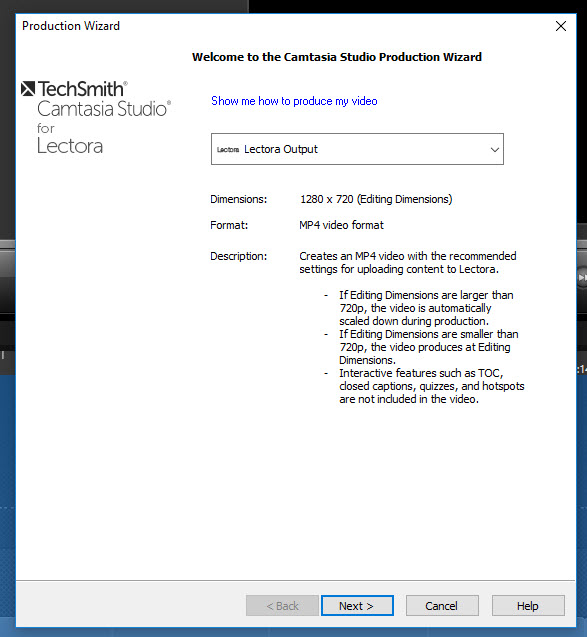
Task: Open the Lectora Output preset dropdown
Action: coord(357,149)
